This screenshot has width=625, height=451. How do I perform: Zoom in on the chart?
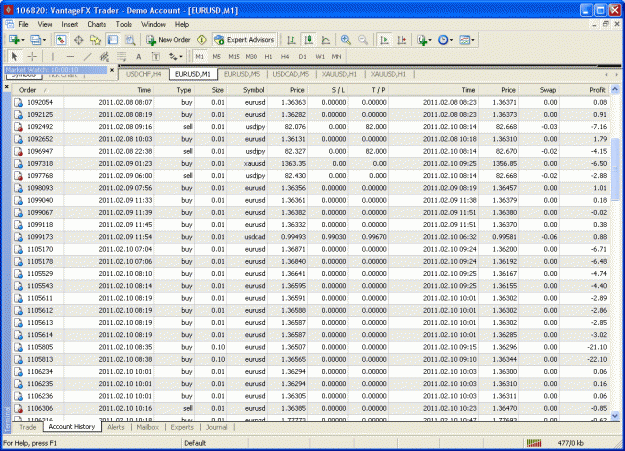[x=346, y=40]
